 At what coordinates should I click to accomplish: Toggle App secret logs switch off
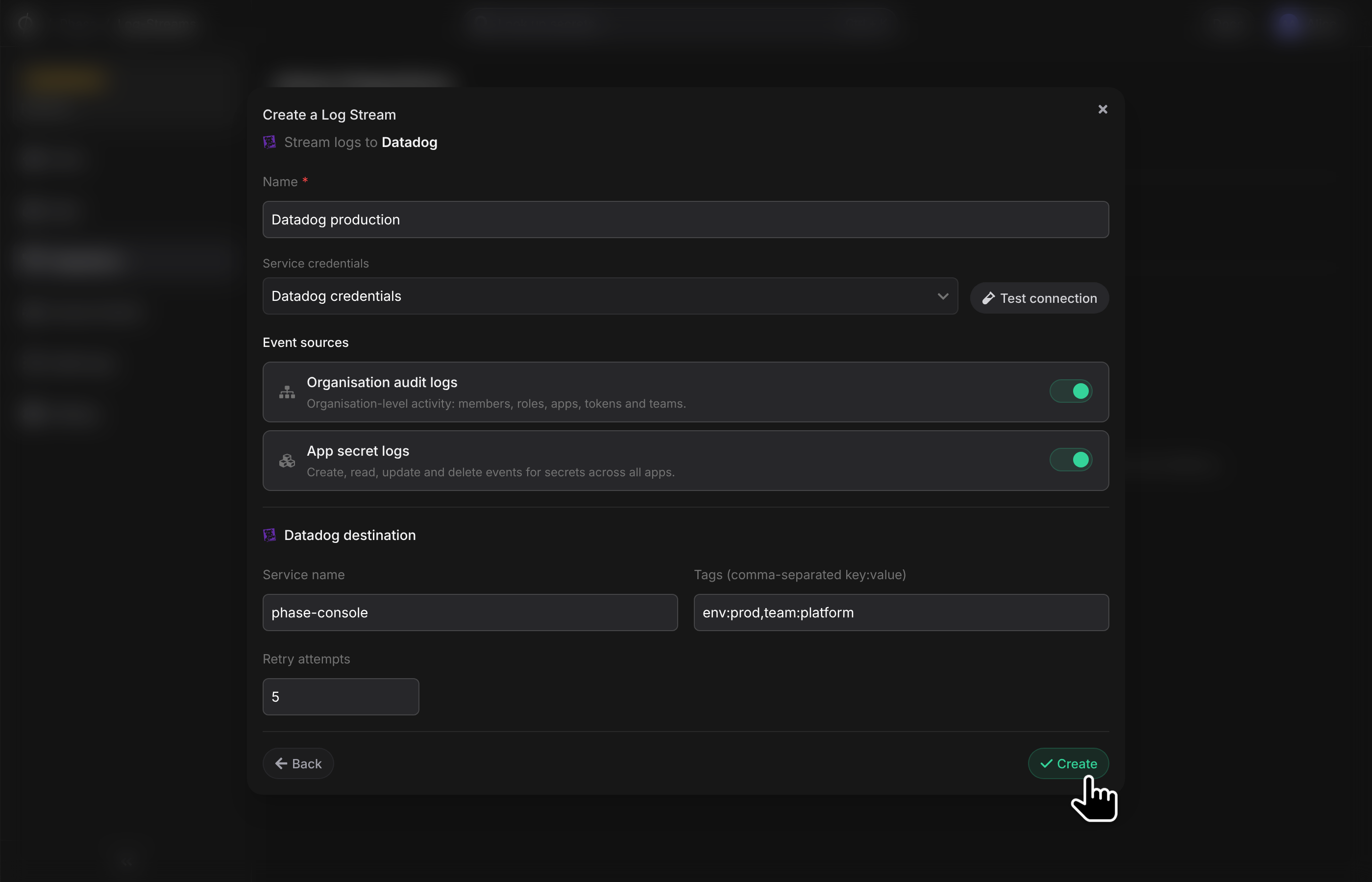[x=1071, y=460]
